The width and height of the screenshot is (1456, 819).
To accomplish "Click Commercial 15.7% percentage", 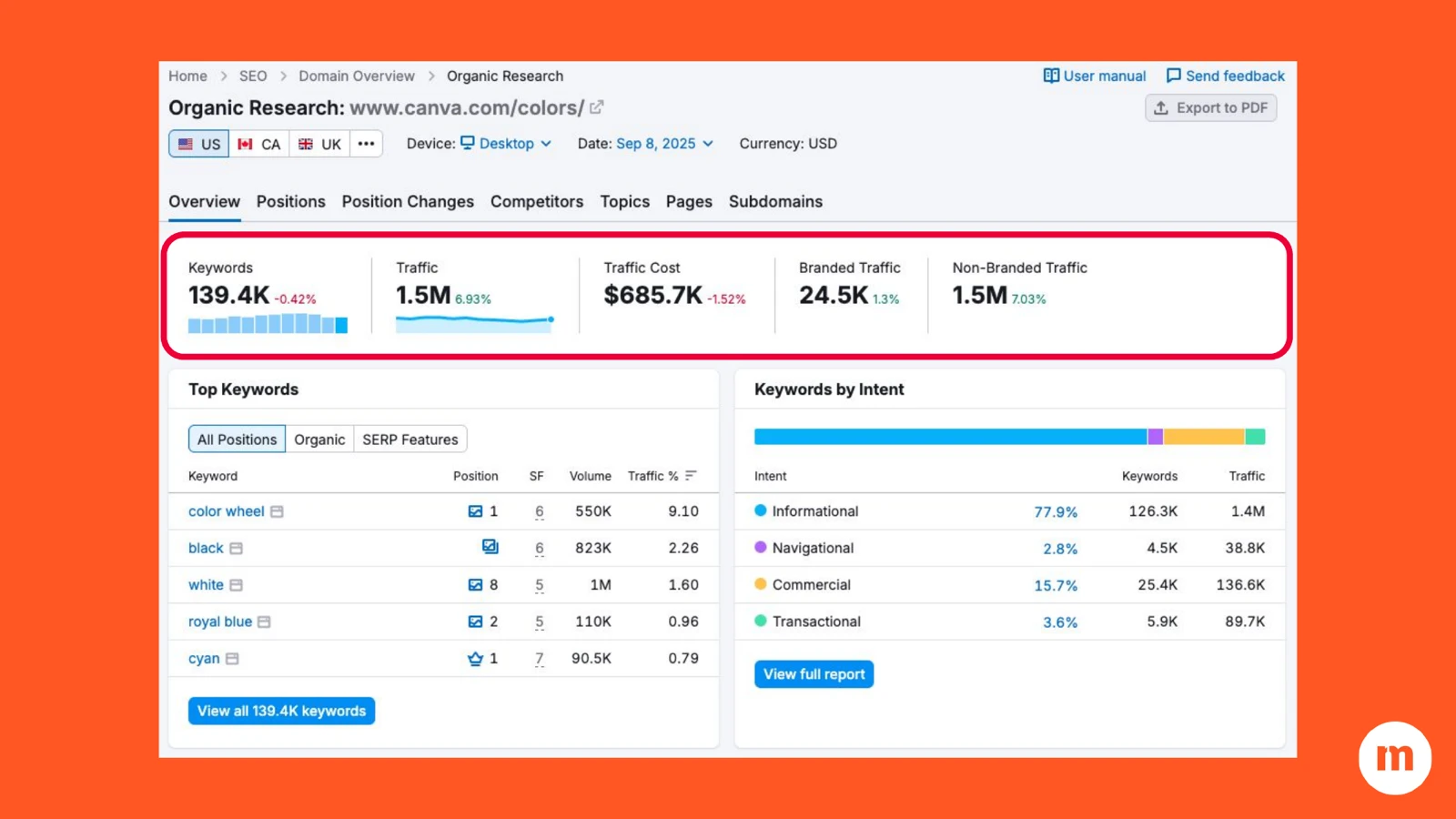I will (x=1056, y=586).
